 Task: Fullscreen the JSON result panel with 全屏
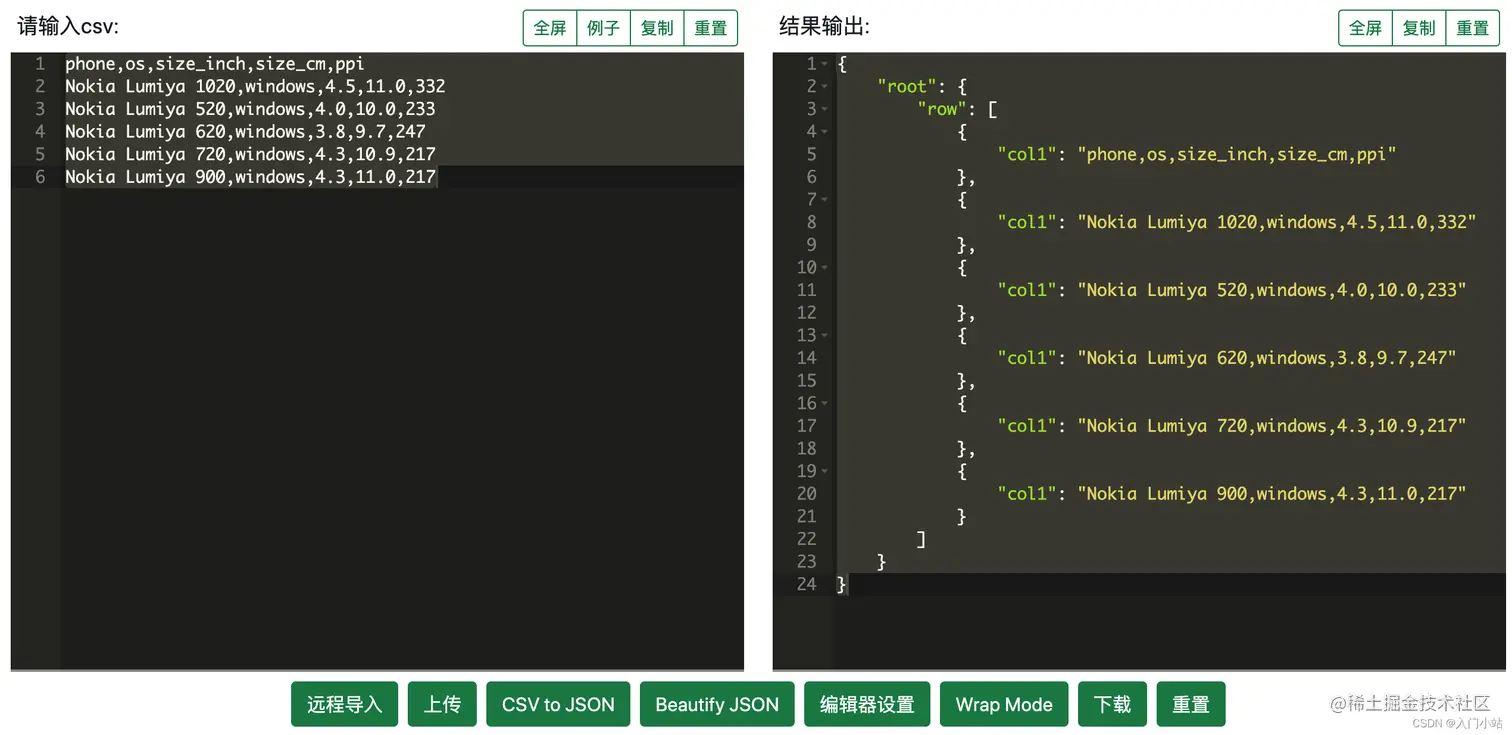point(1365,28)
